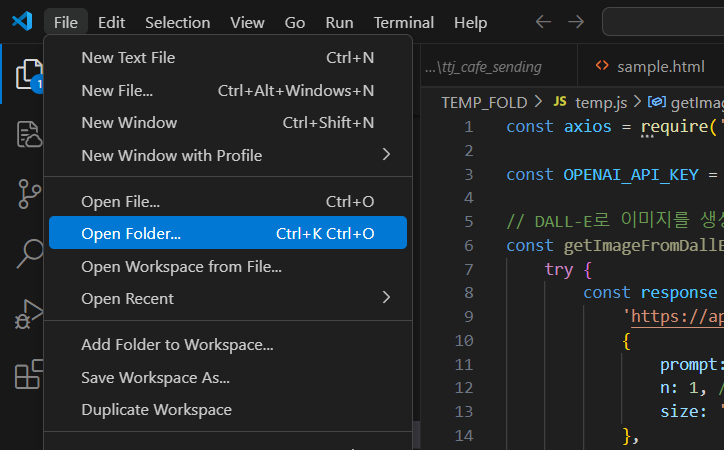Click the go forward arrow

(575, 22)
